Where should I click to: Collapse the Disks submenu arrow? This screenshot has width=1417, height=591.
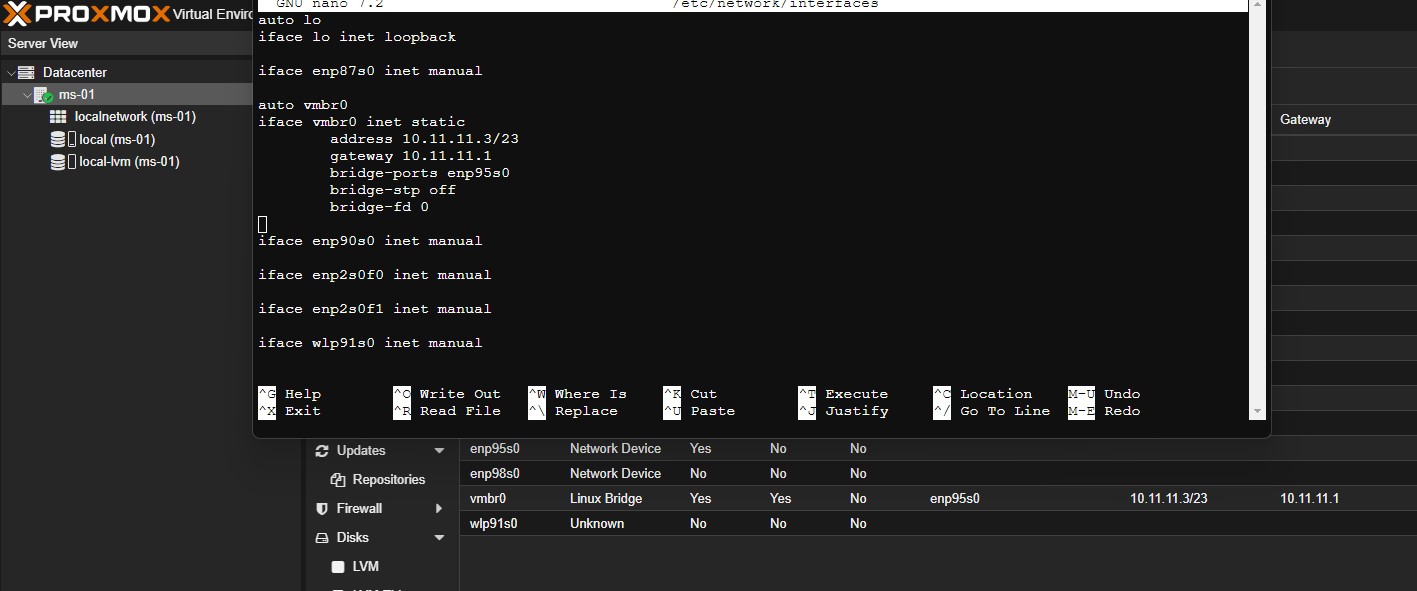coord(439,538)
